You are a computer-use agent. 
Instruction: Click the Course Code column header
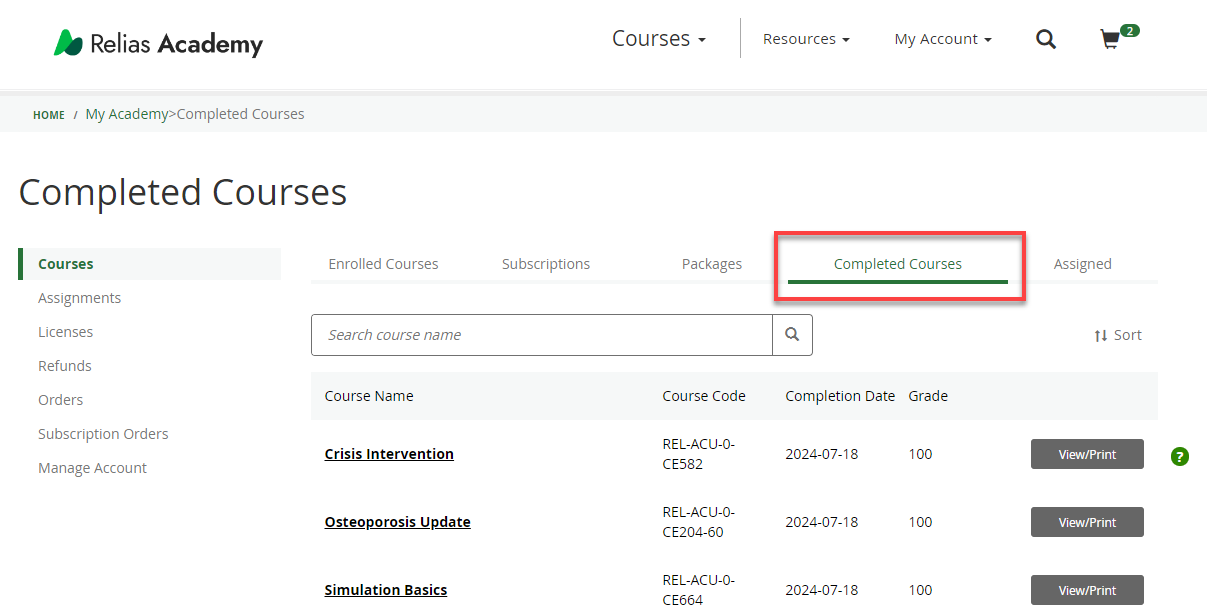(704, 396)
